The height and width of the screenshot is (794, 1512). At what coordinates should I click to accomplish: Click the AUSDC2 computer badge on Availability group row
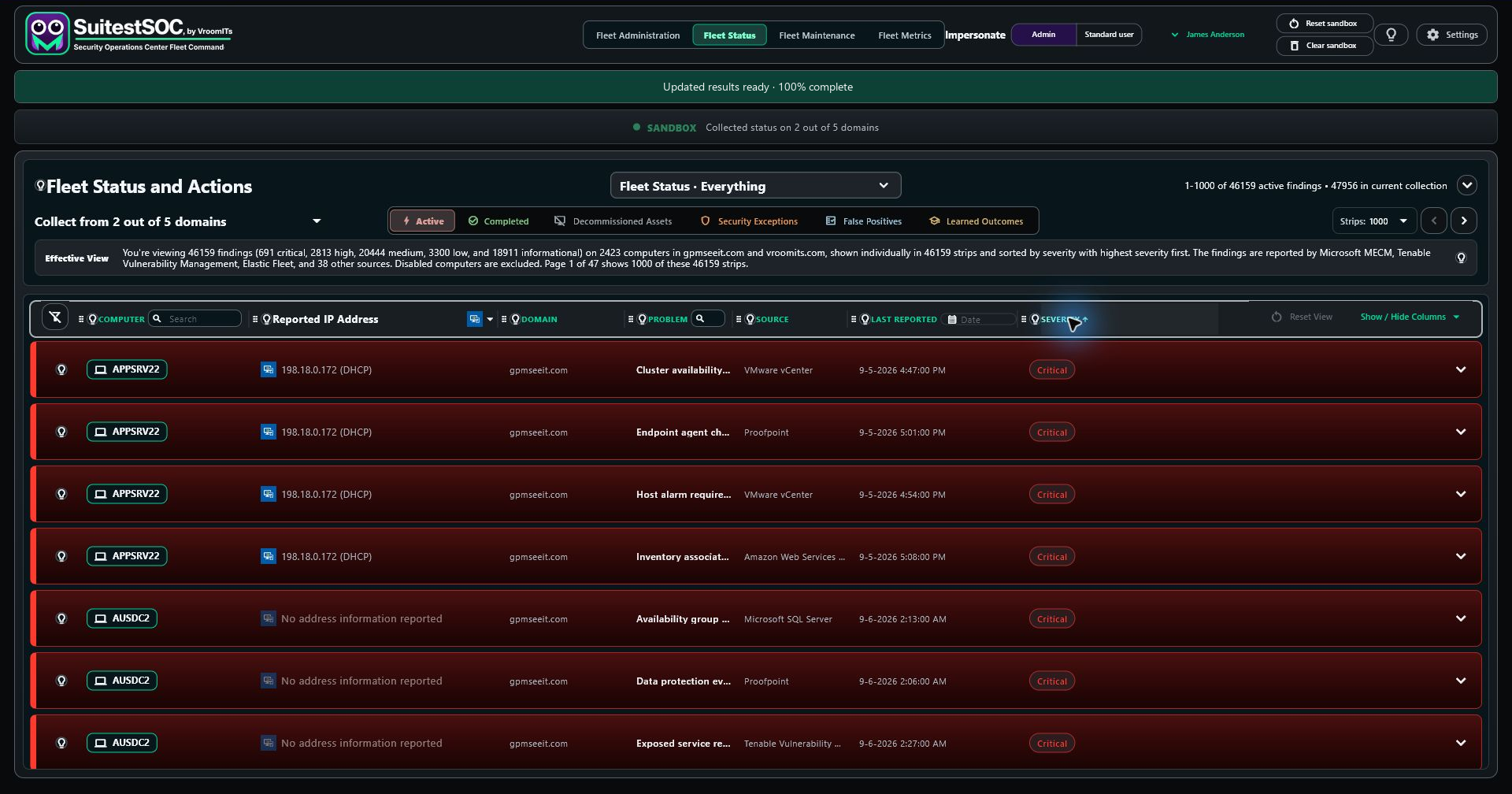[x=122, y=618]
